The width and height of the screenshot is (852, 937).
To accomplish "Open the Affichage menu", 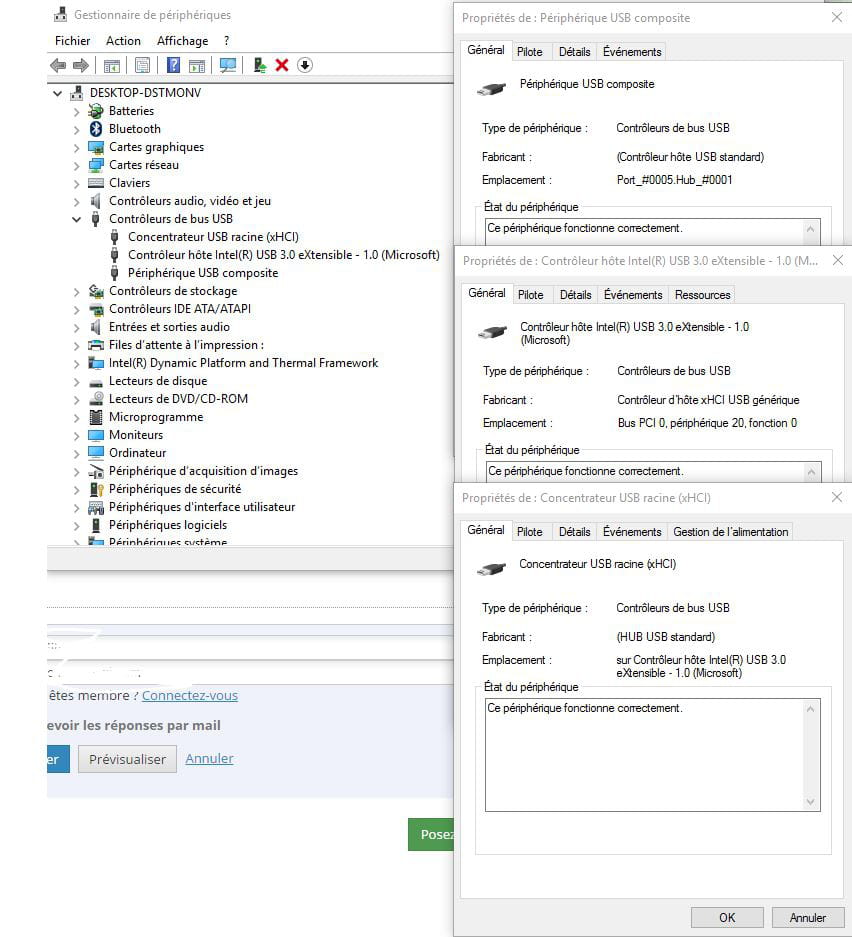I will click(x=182, y=41).
